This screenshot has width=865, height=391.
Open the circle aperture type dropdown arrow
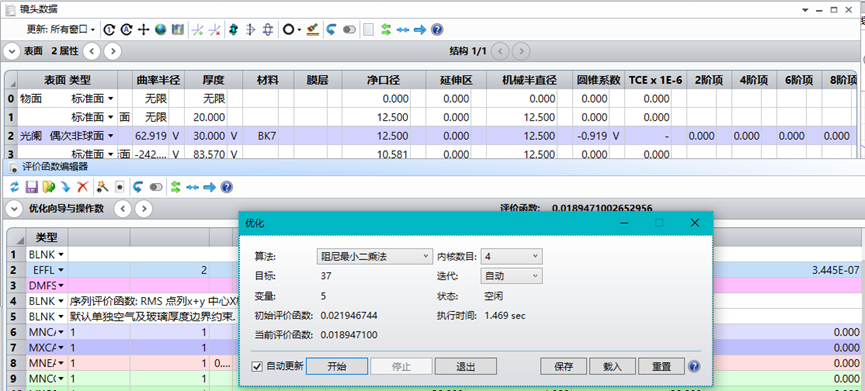(x=299, y=30)
